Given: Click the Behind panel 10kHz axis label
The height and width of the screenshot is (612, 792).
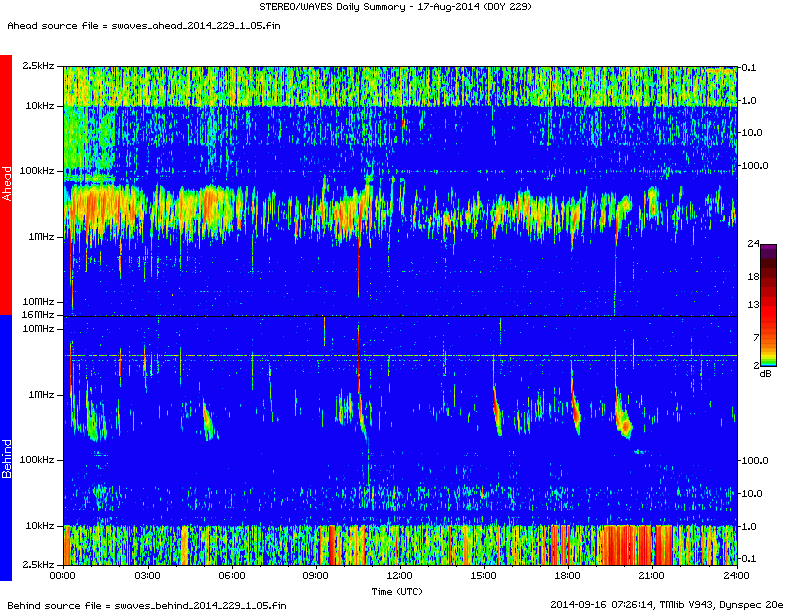Looking at the screenshot, I should 40,526.
